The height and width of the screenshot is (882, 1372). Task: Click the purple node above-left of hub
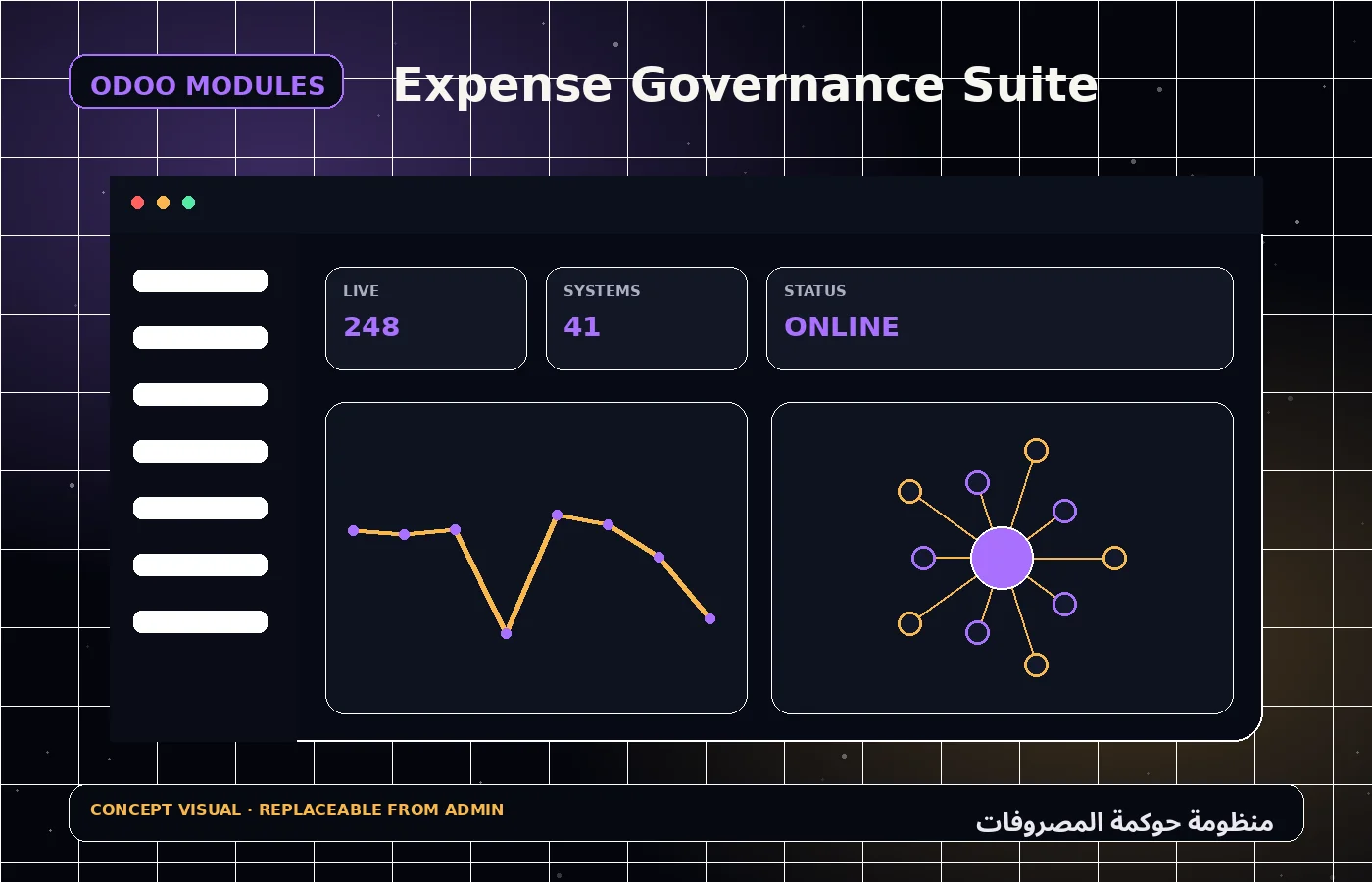[978, 483]
